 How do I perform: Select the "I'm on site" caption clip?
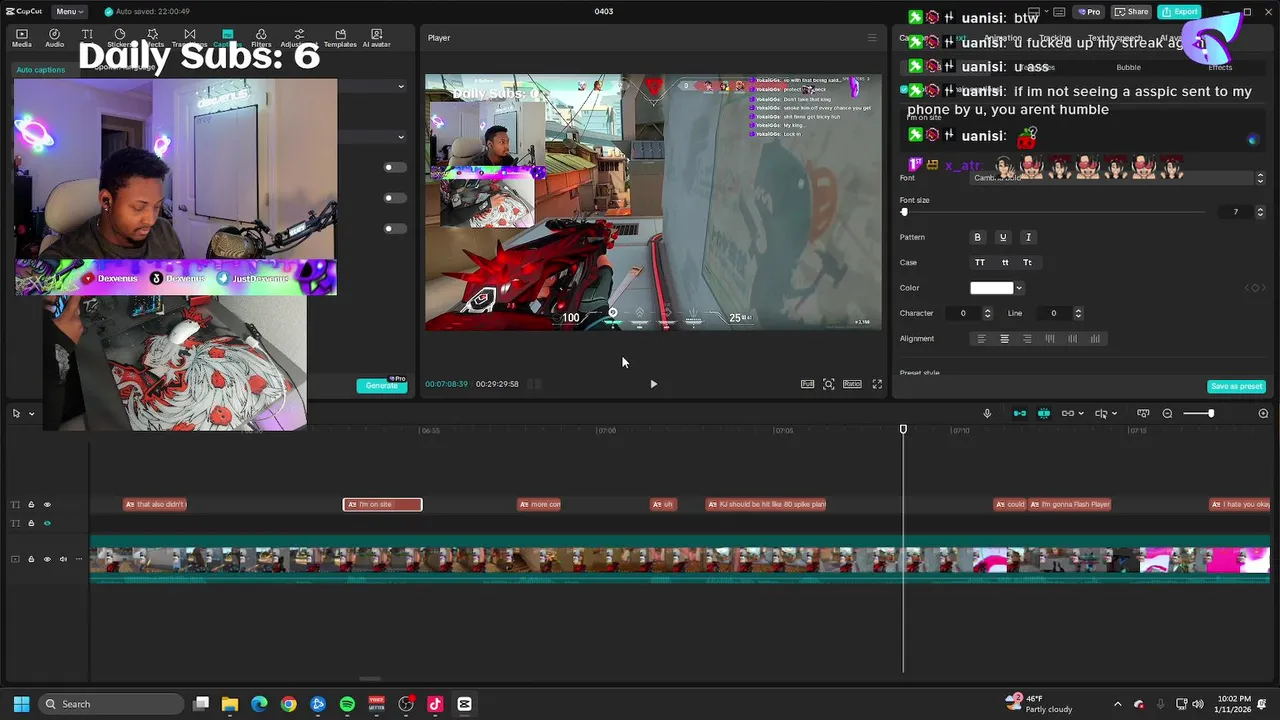coord(382,504)
